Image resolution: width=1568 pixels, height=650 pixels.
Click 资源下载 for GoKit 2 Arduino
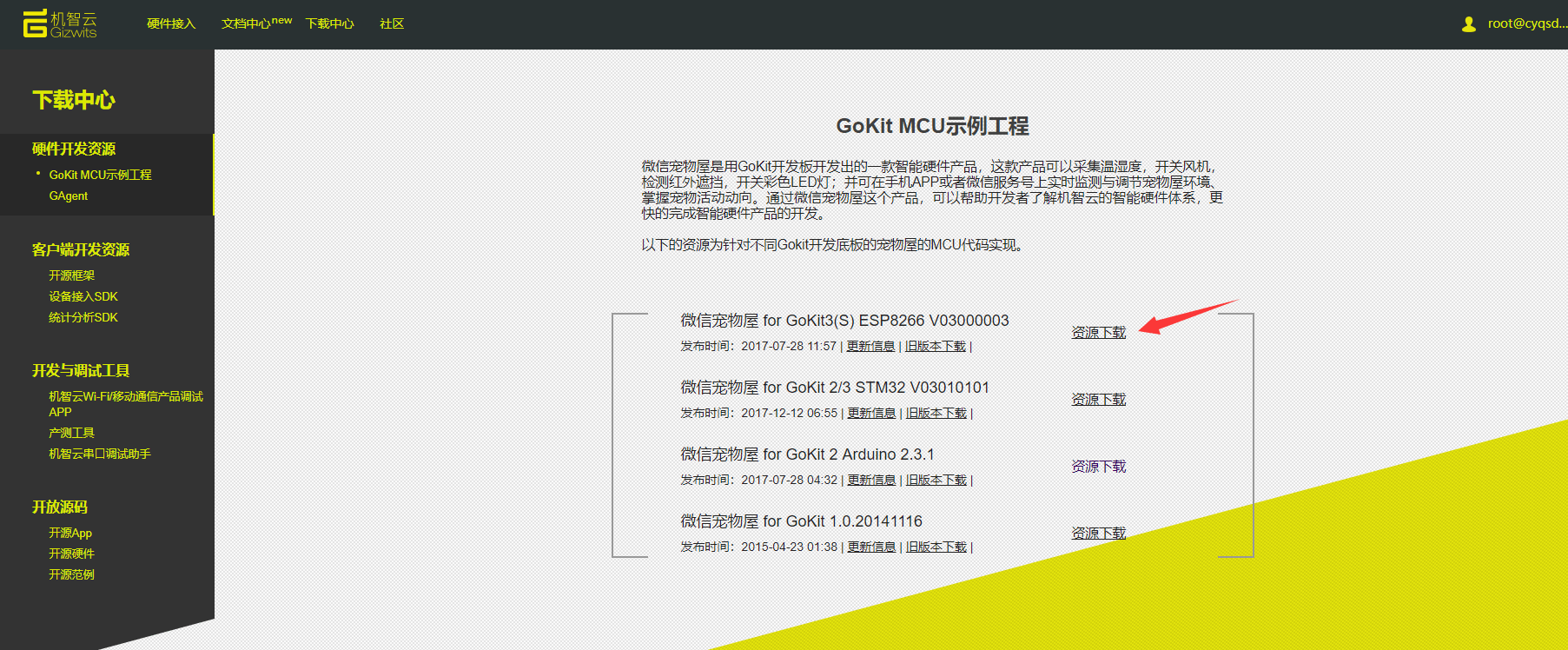coord(1099,467)
